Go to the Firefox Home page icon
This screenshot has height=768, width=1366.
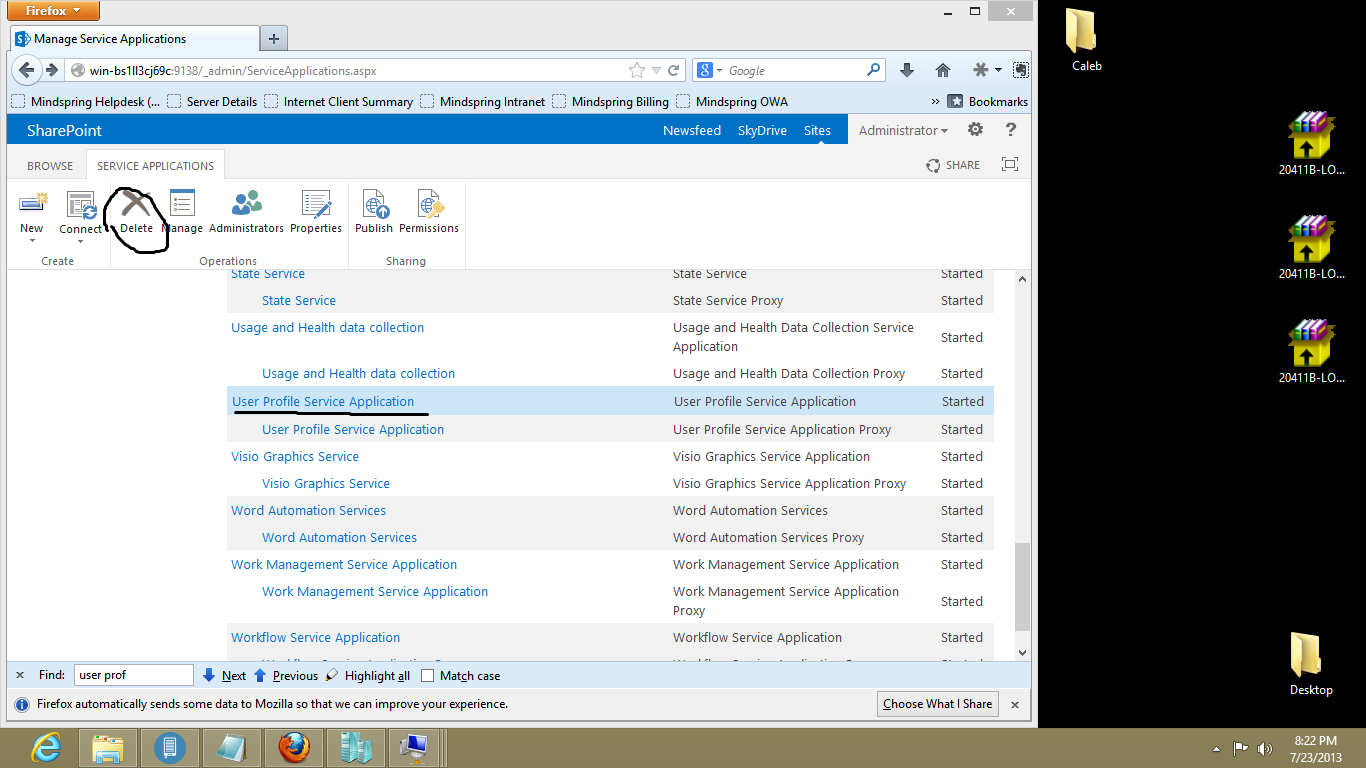942,70
